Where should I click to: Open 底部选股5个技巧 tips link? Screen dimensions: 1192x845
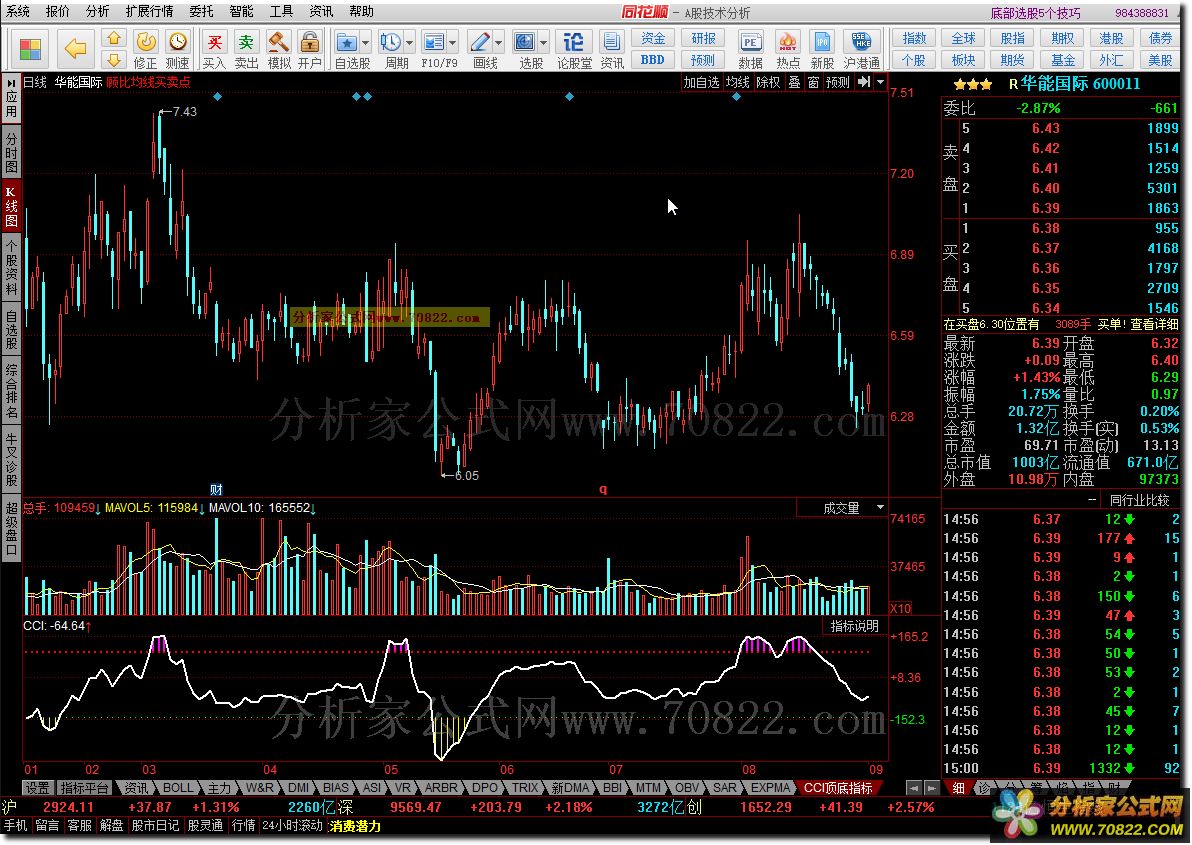(1035, 13)
